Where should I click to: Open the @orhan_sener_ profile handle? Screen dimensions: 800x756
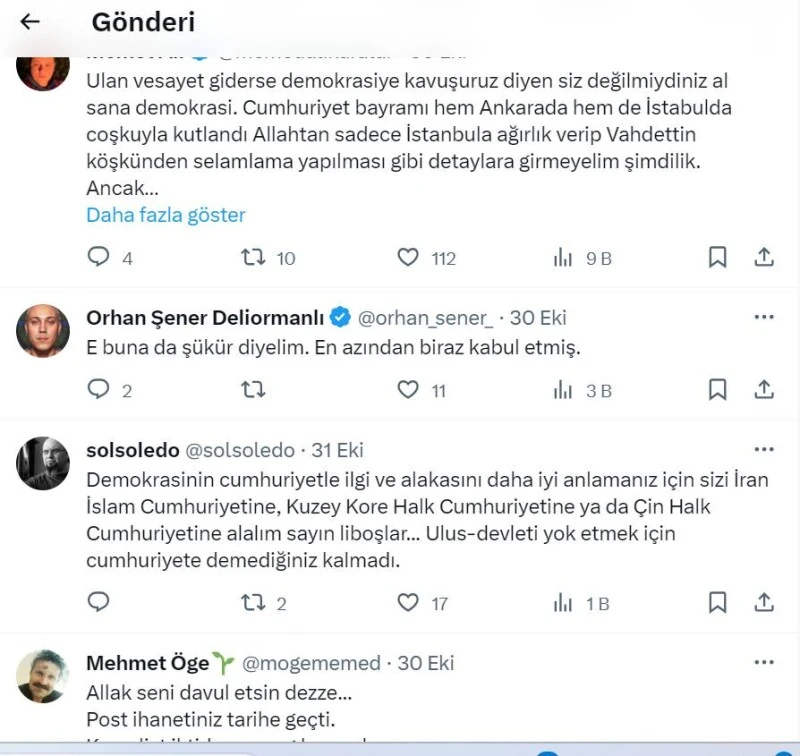pyautogui.click(x=426, y=318)
